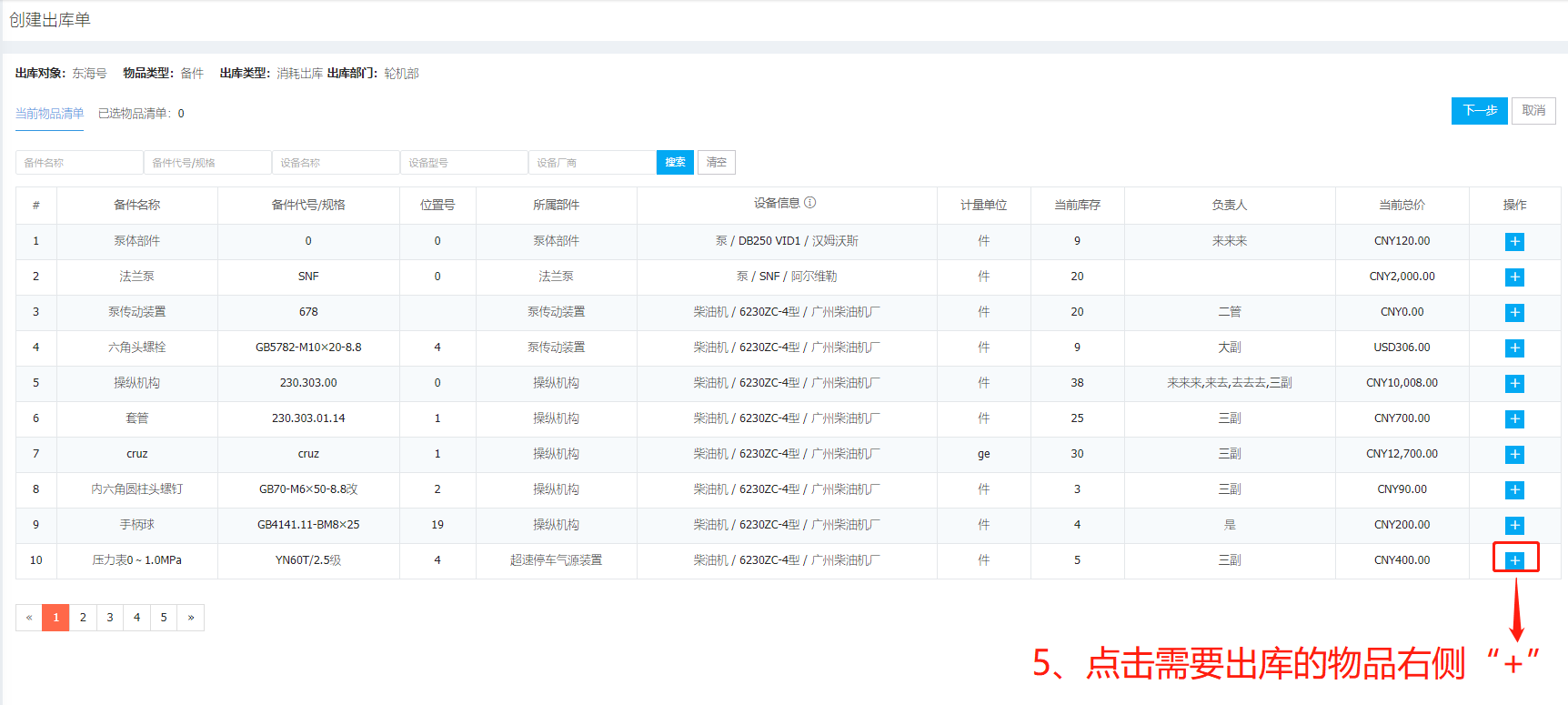Viewport: 1568px width, 705px height.
Task: Click the 备件名称 column header
Action: [x=136, y=206]
